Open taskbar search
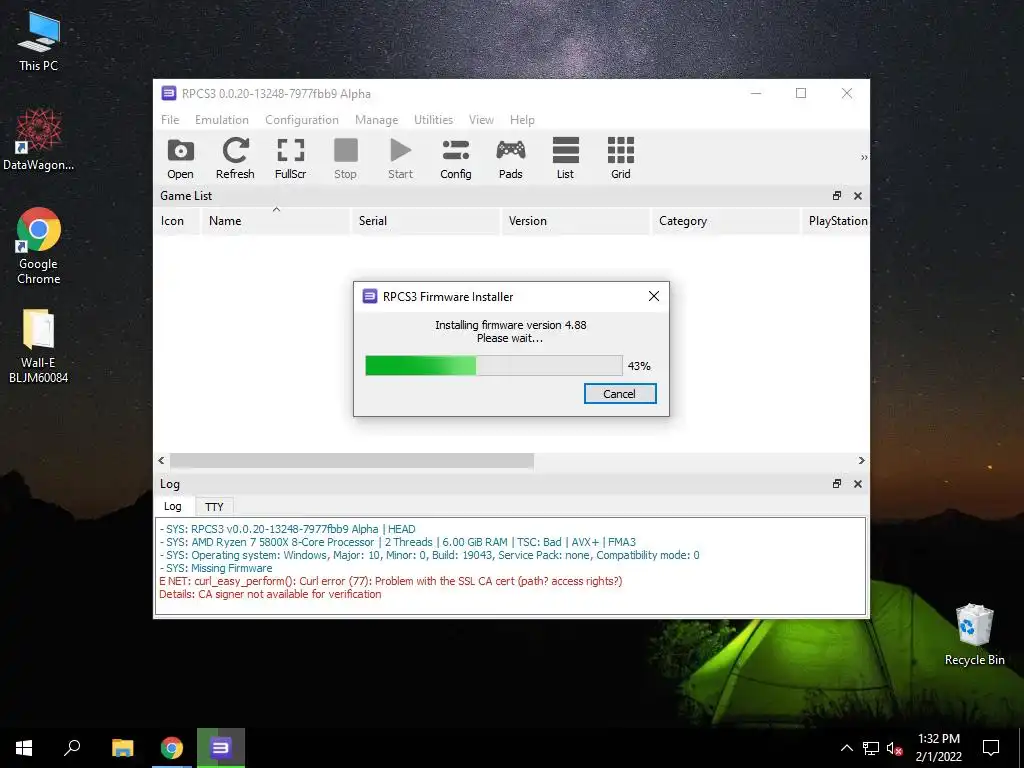The height and width of the screenshot is (768, 1024). click(x=72, y=748)
